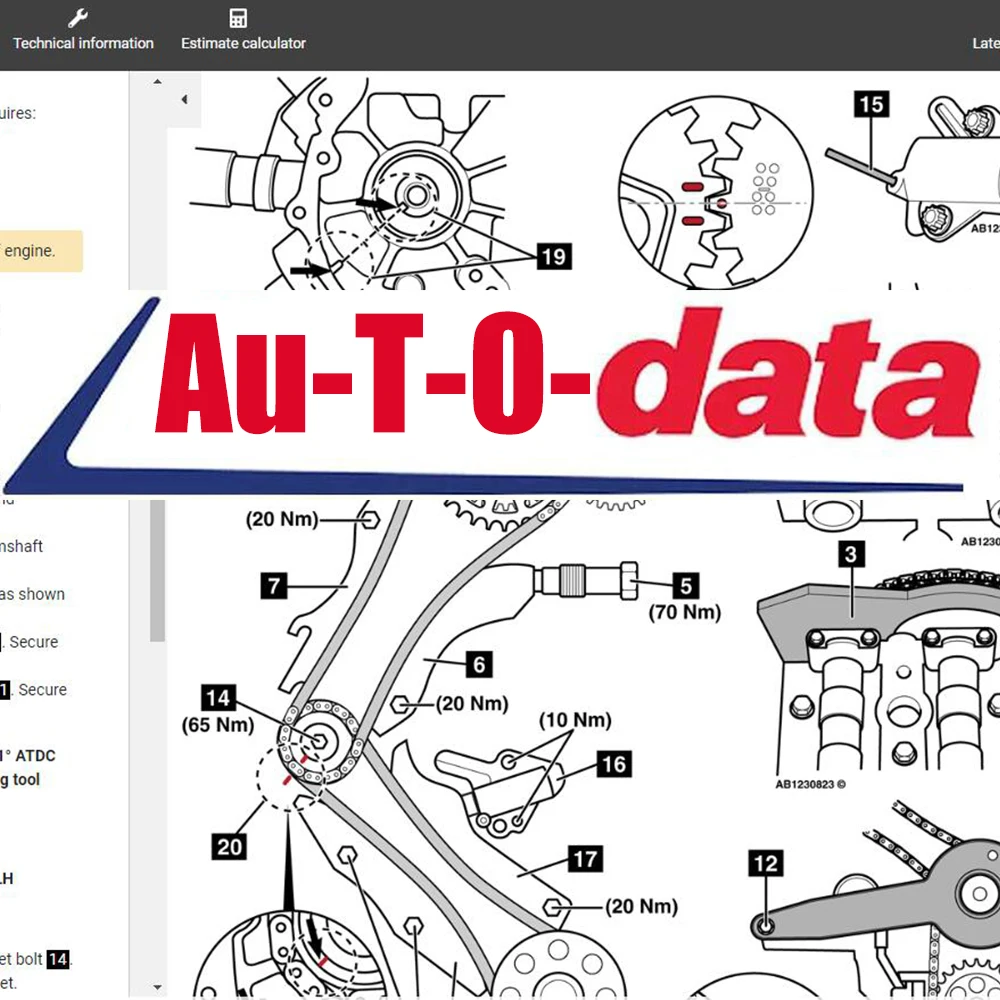Click the 'ATDC' bold text line
The image size is (1000, 1000).
(28, 756)
